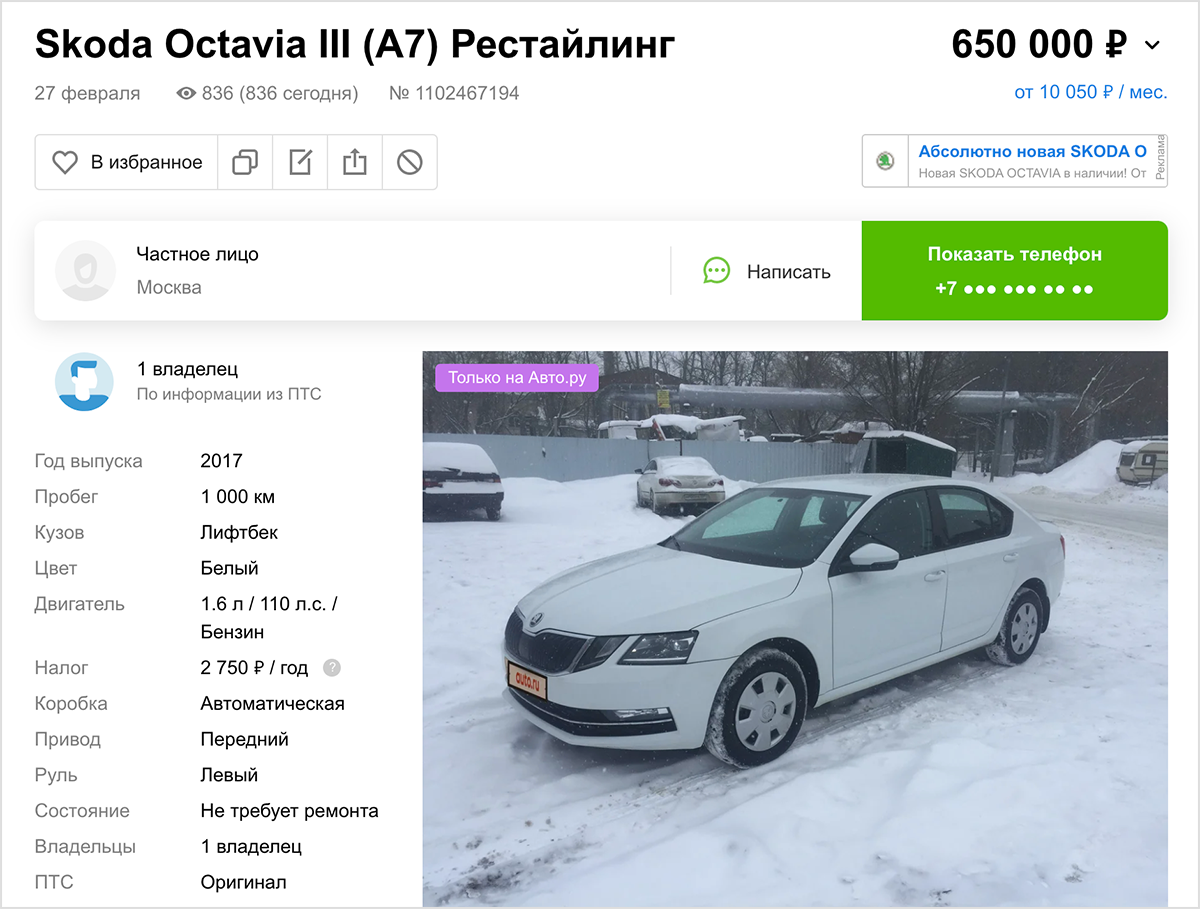Open the note edit icon
Viewport: 1200px width, 909px height.
coord(300,162)
